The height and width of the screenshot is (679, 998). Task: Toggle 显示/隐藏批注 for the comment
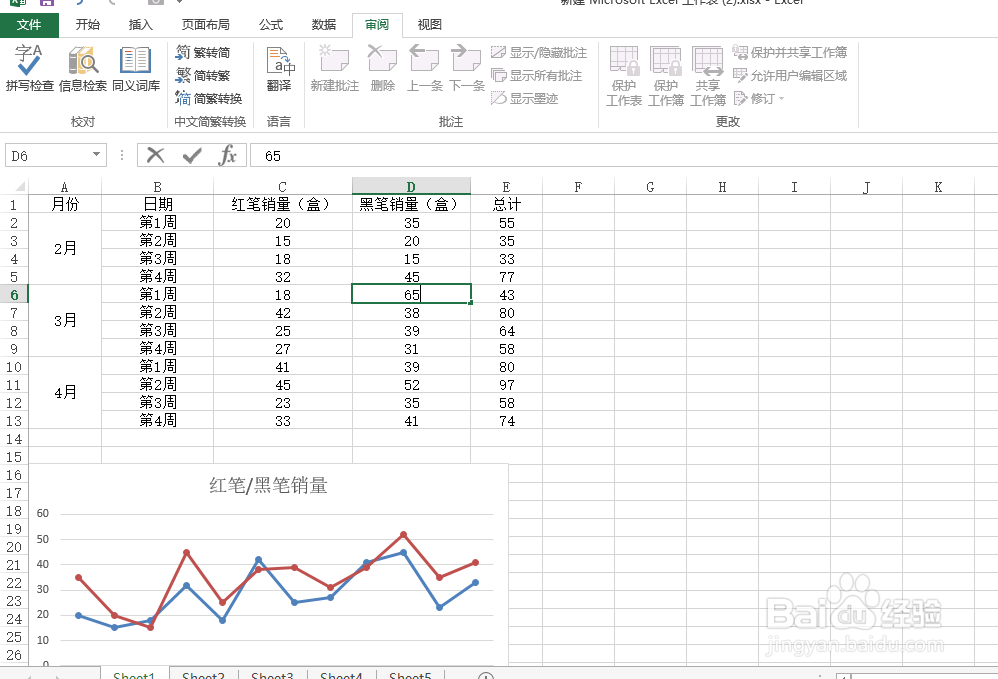(540, 55)
